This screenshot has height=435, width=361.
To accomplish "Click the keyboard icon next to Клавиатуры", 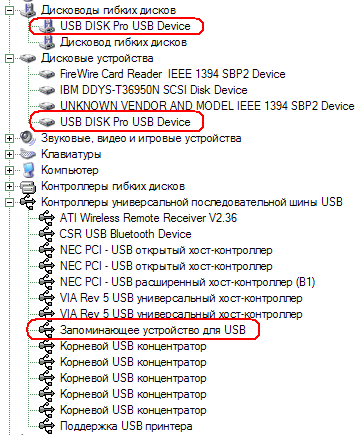I will tap(28, 154).
